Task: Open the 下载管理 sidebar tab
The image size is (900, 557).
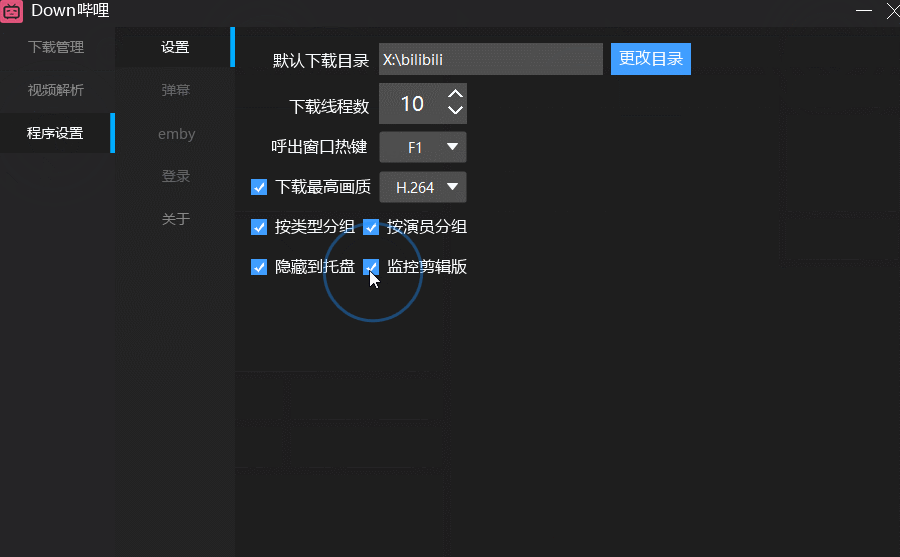Action: coord(56,47)
